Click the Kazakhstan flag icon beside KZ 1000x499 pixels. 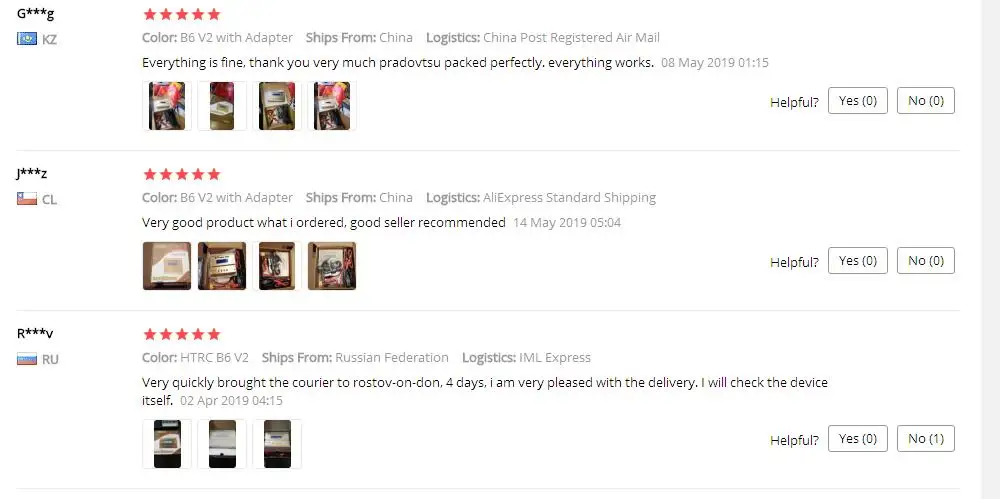coord(27,39)
